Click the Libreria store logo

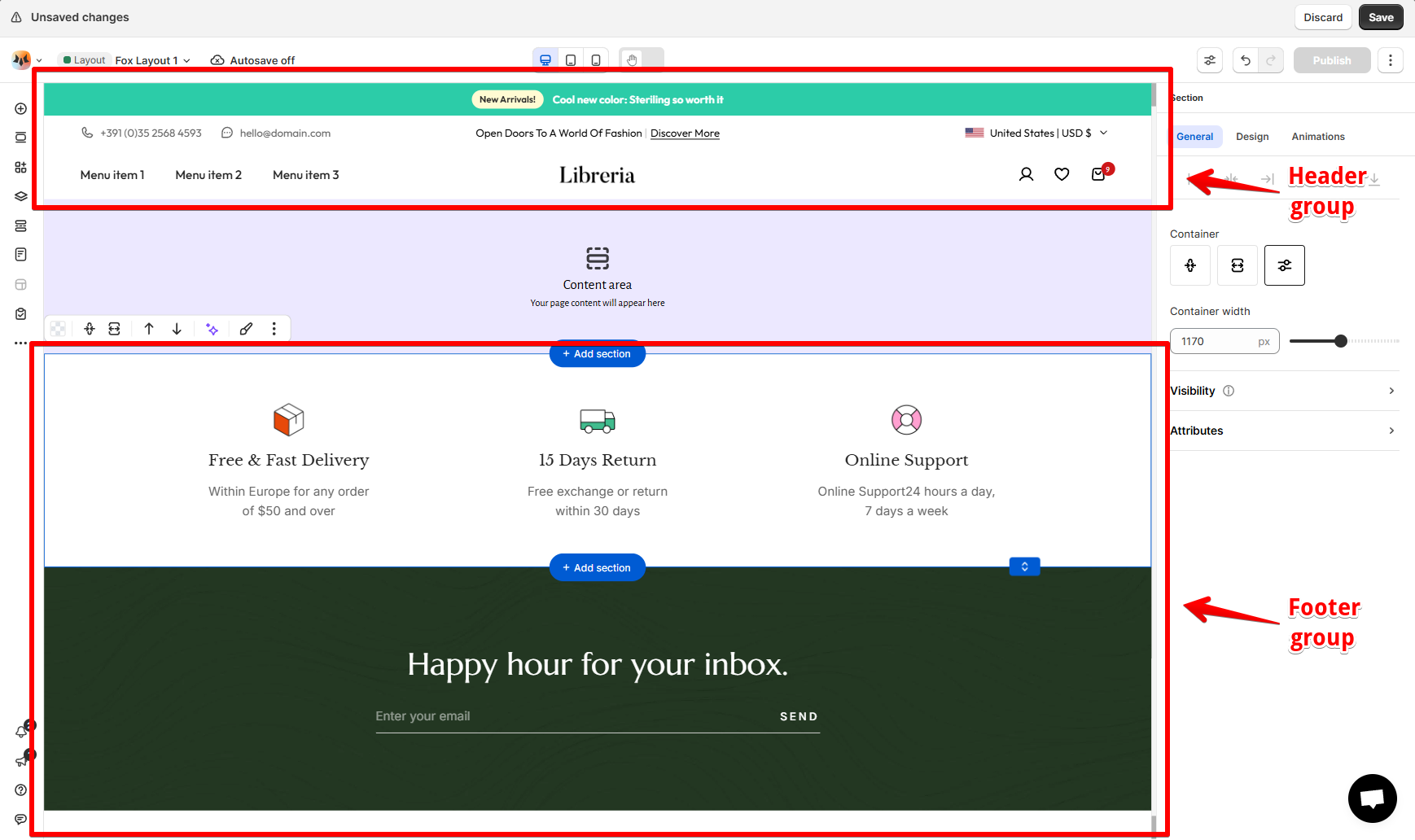[x=597, y=175]
